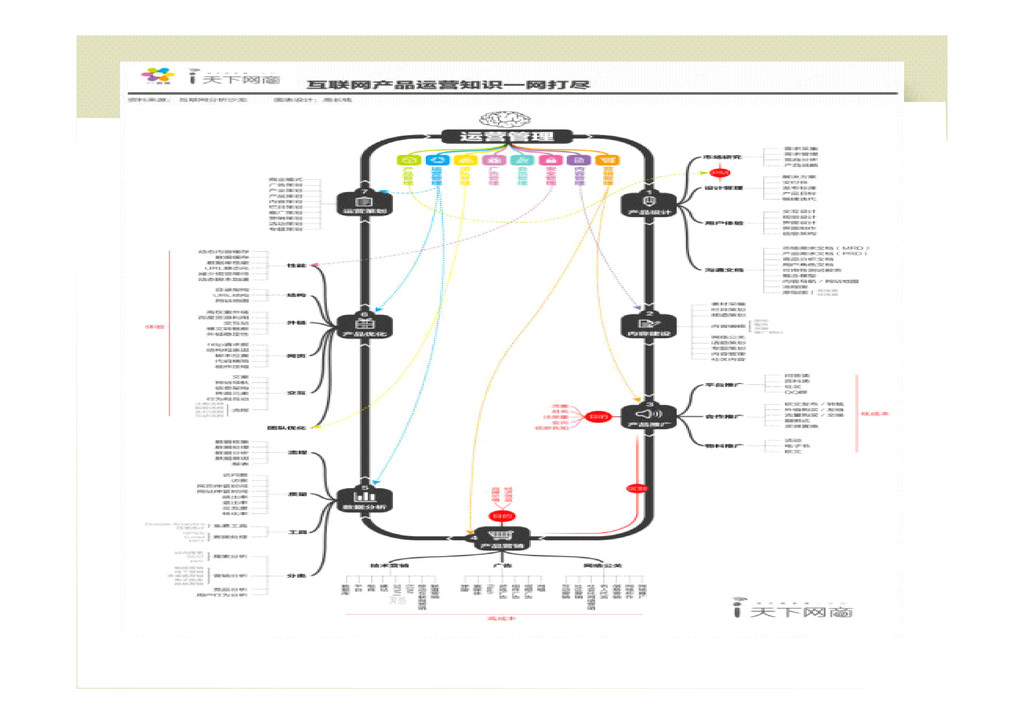The height and width of the screenshot is (724, 1024).
Task: Select node 2 内容建设 icon
Action: pyautogui.click(x=648, y=326)
